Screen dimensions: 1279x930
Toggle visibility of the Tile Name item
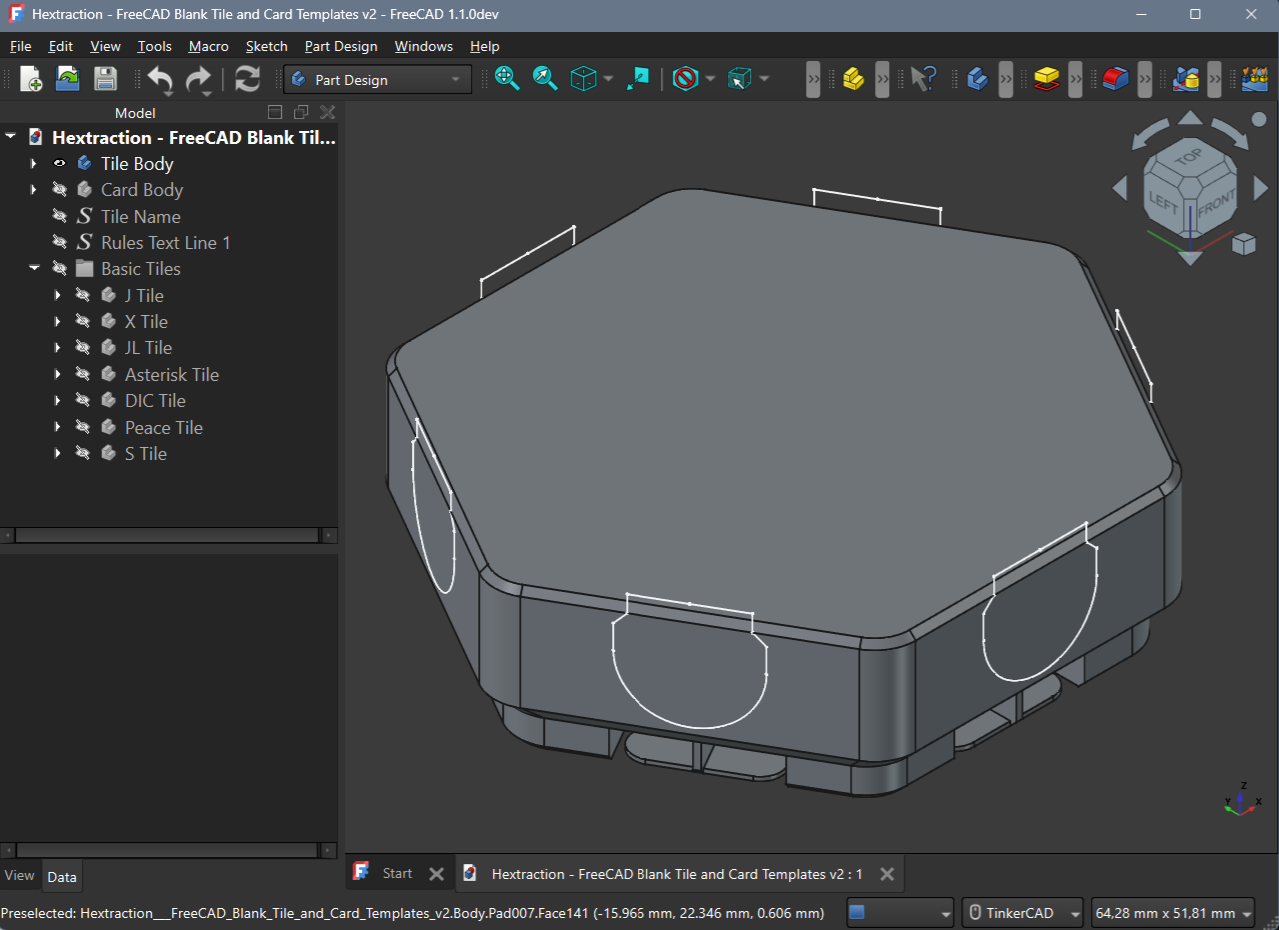(x=59, y=216)
